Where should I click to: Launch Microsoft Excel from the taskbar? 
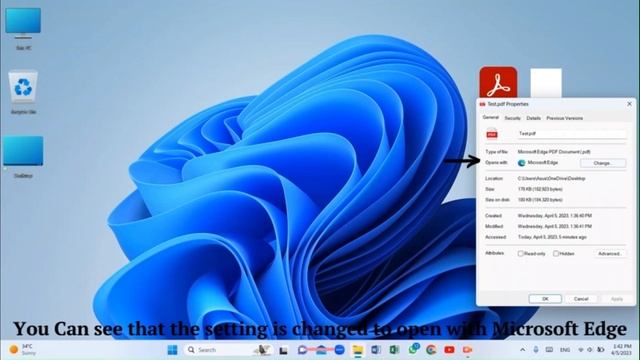[394, 350]
